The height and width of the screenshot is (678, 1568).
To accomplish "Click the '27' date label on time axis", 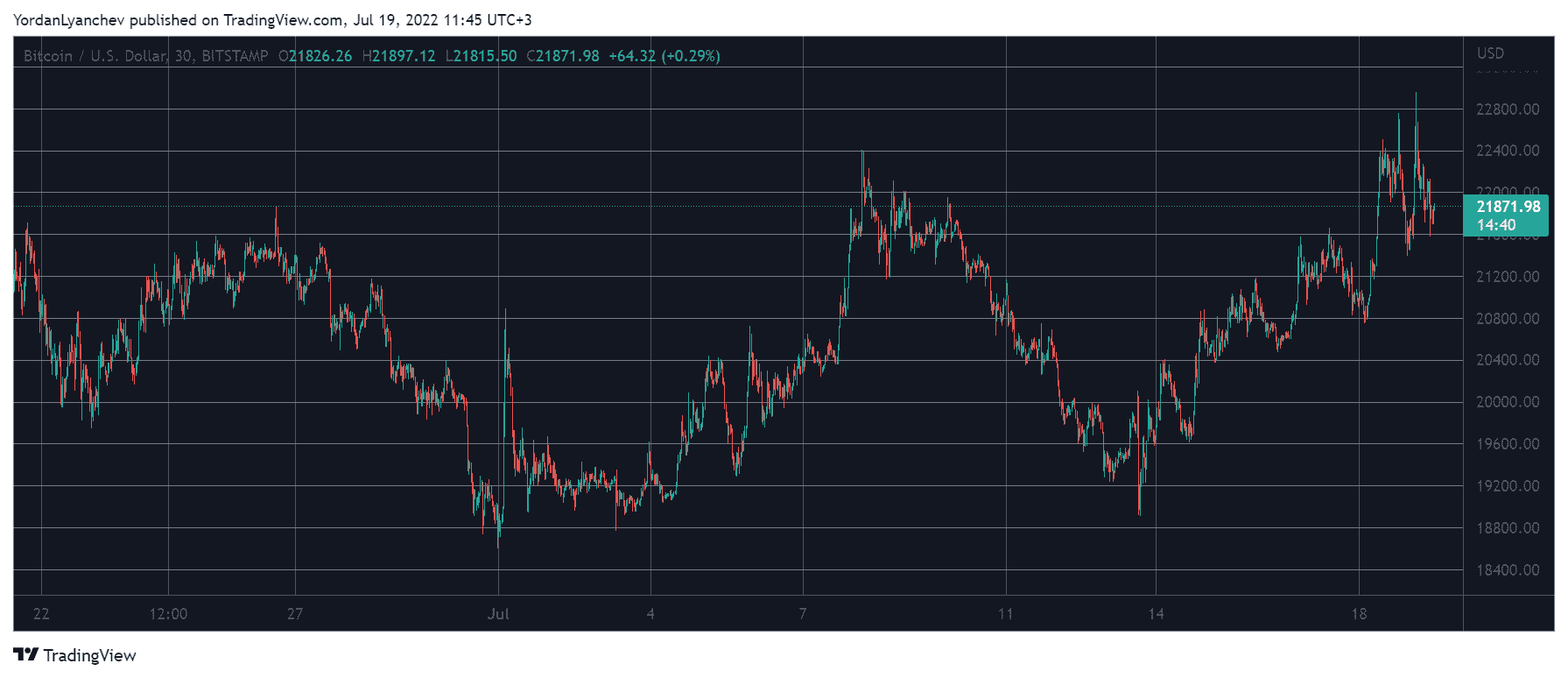I will point(295,614).
